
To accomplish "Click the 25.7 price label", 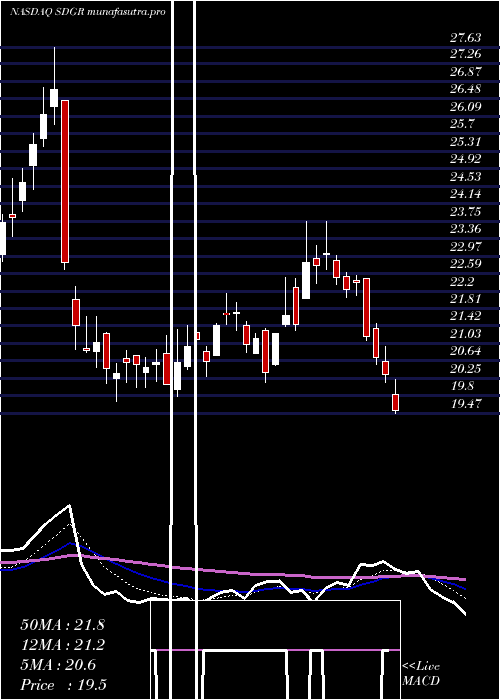I will [462, 124].
